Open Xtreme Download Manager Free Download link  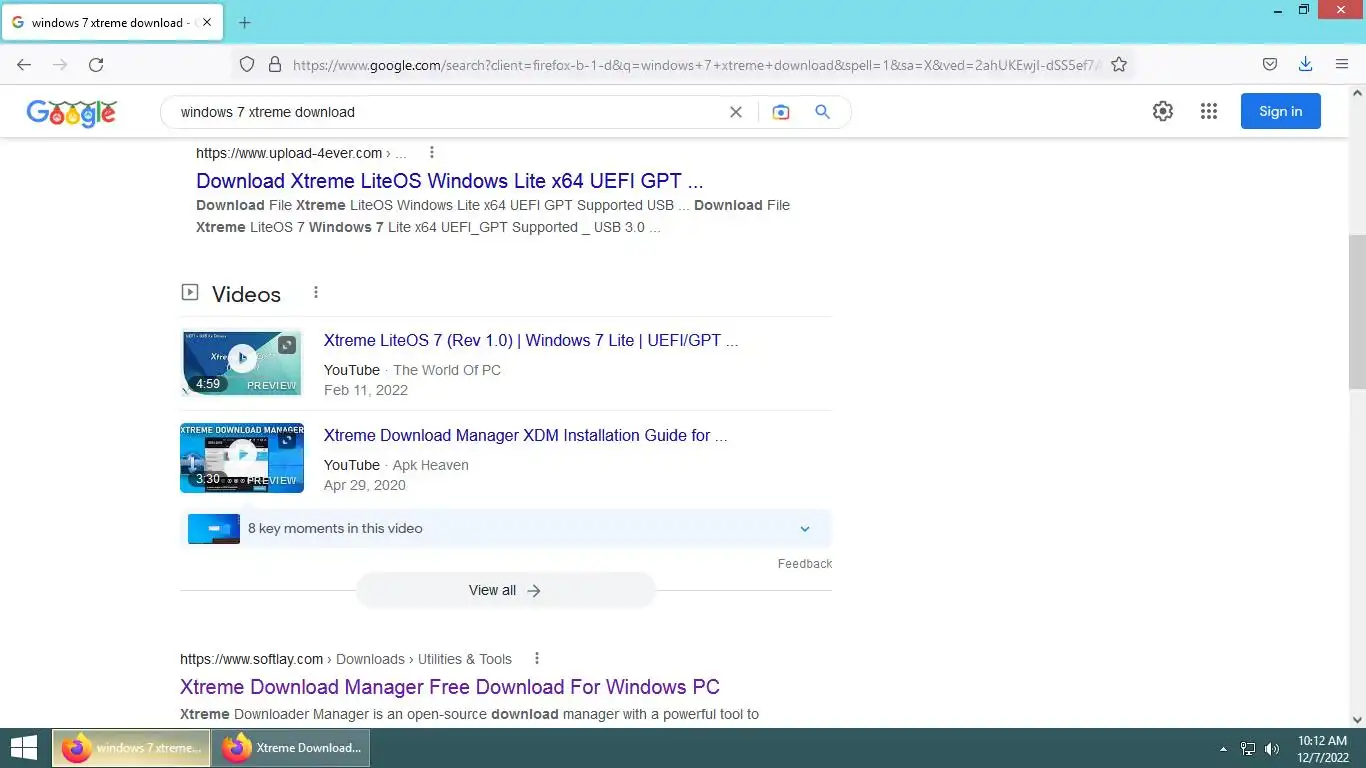450,687
